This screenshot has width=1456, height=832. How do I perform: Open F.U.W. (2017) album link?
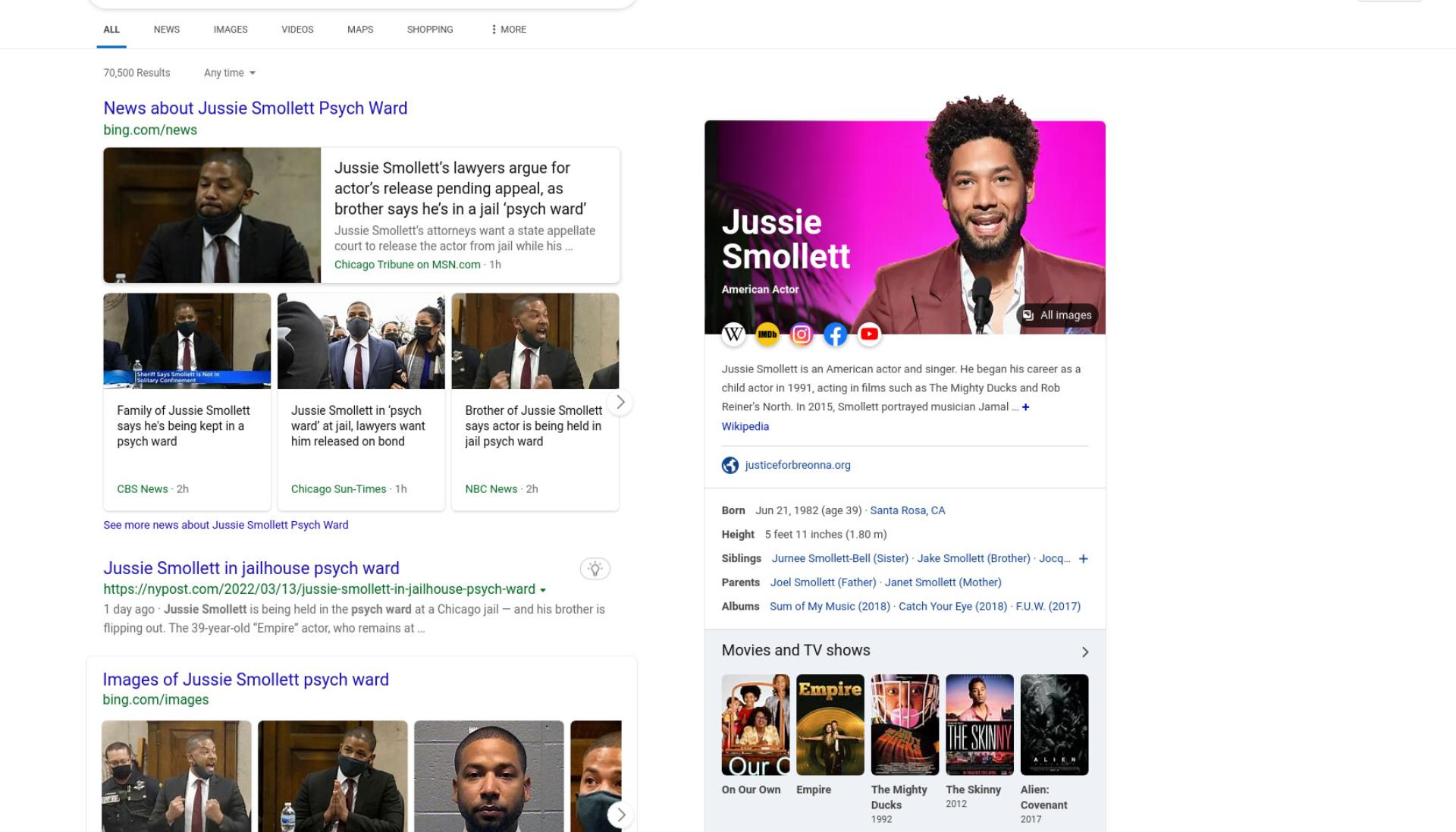click(1048, 606)
